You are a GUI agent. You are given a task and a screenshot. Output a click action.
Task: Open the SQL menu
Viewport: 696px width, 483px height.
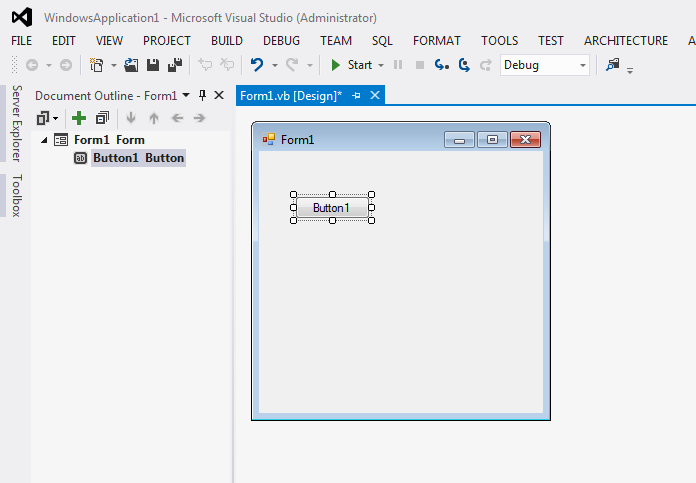click(x=382, y=41)
